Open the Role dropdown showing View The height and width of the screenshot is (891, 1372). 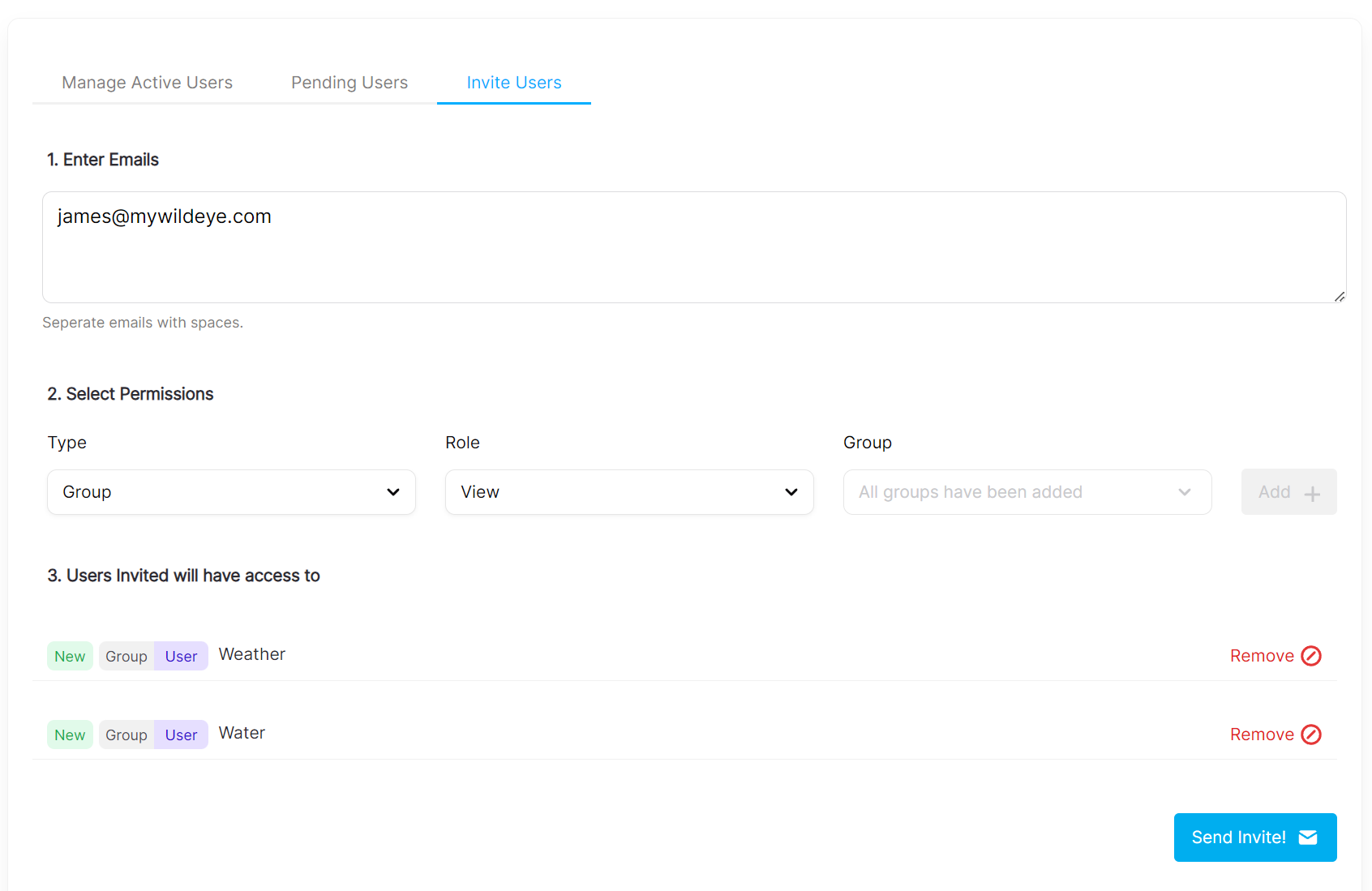[x=628, y=492]
